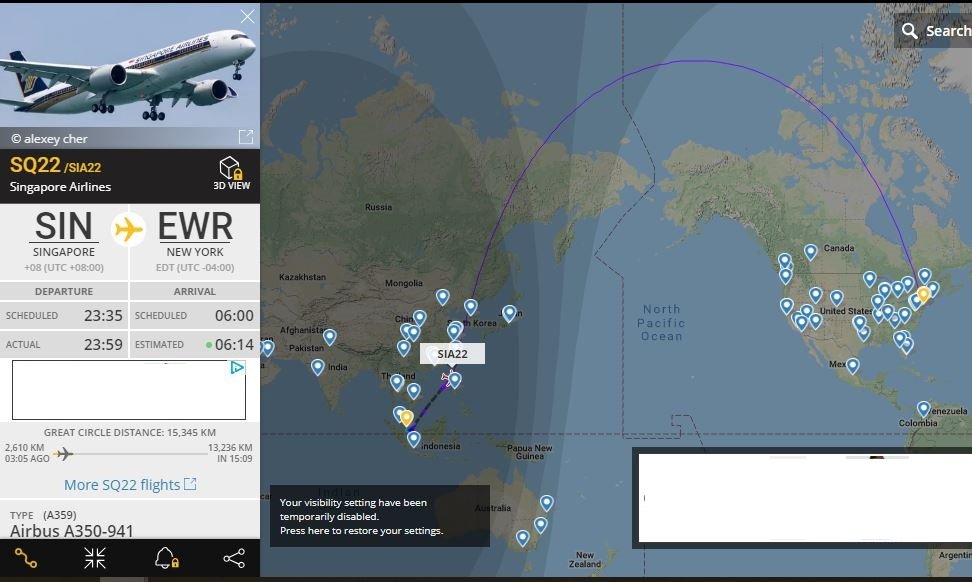Click the Search magnifier icon
972x582 pixels.
909,31
